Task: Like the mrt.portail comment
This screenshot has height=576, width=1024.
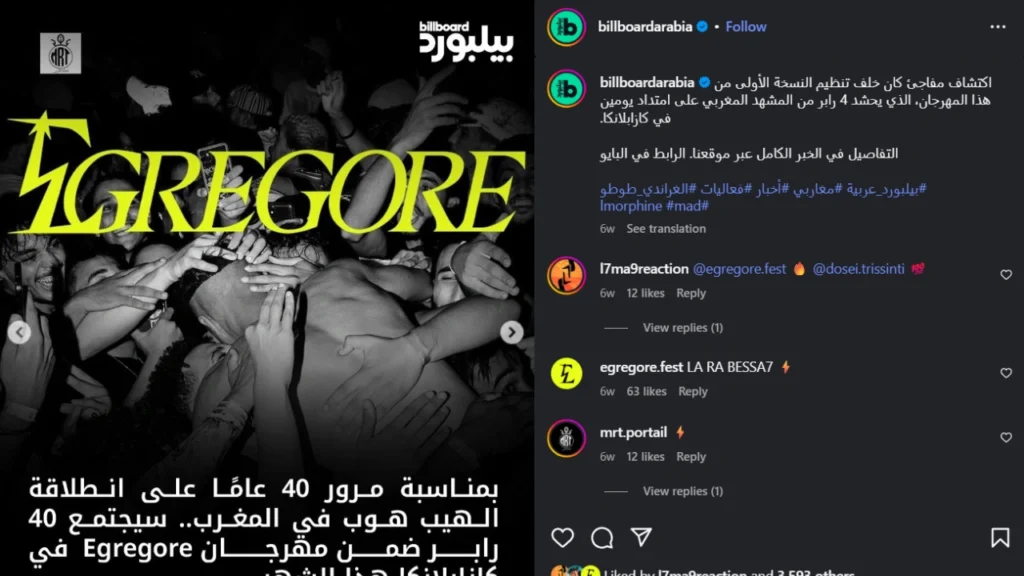Action: click(1006, 438)
